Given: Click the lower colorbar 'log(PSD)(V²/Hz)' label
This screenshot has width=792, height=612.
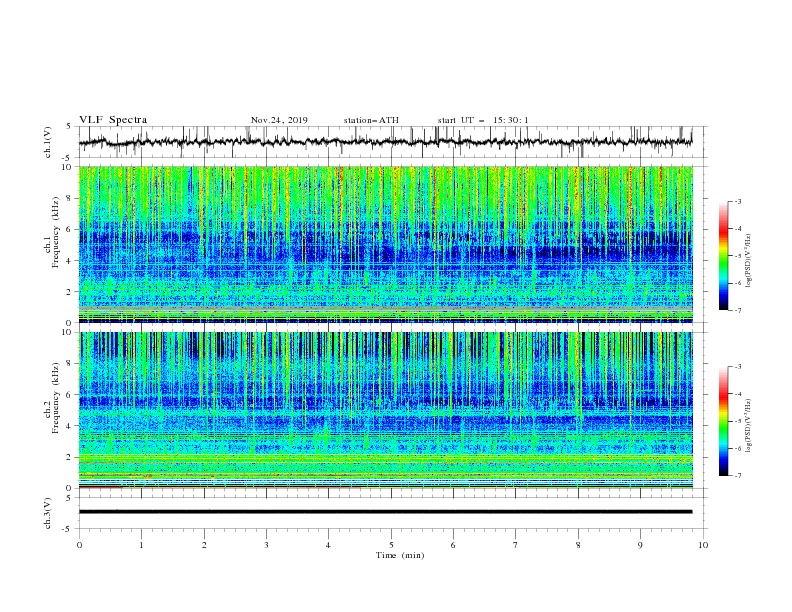Looking at the screenshot, I should (748, 425).
